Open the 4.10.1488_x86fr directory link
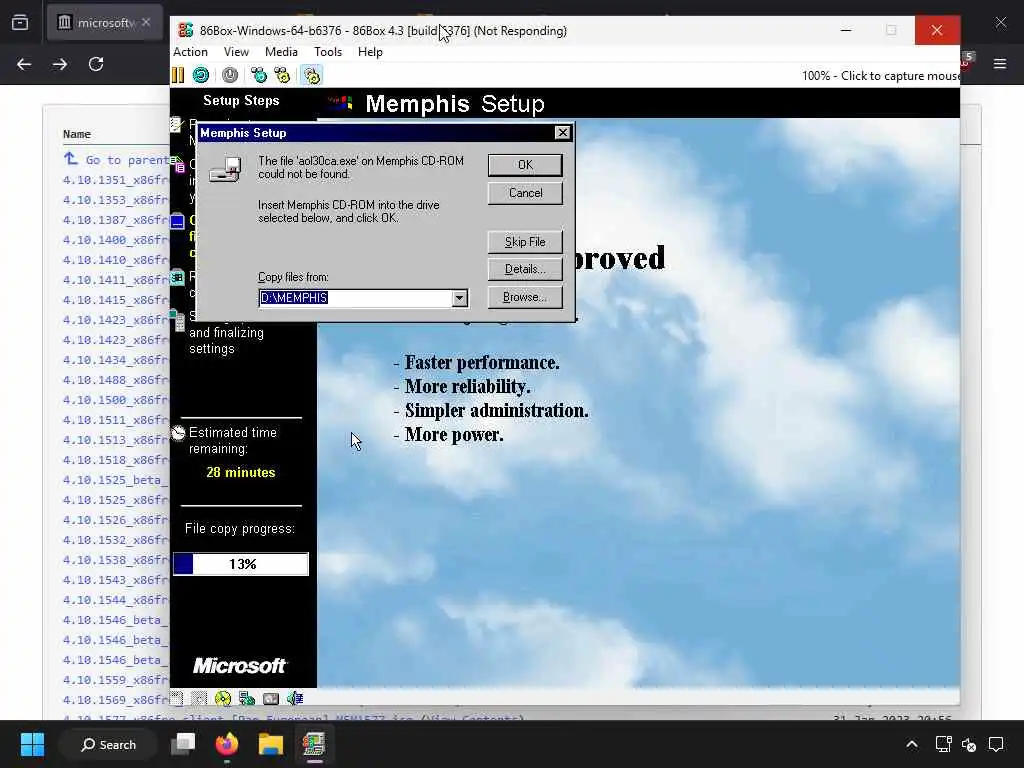 pos(116,379)
